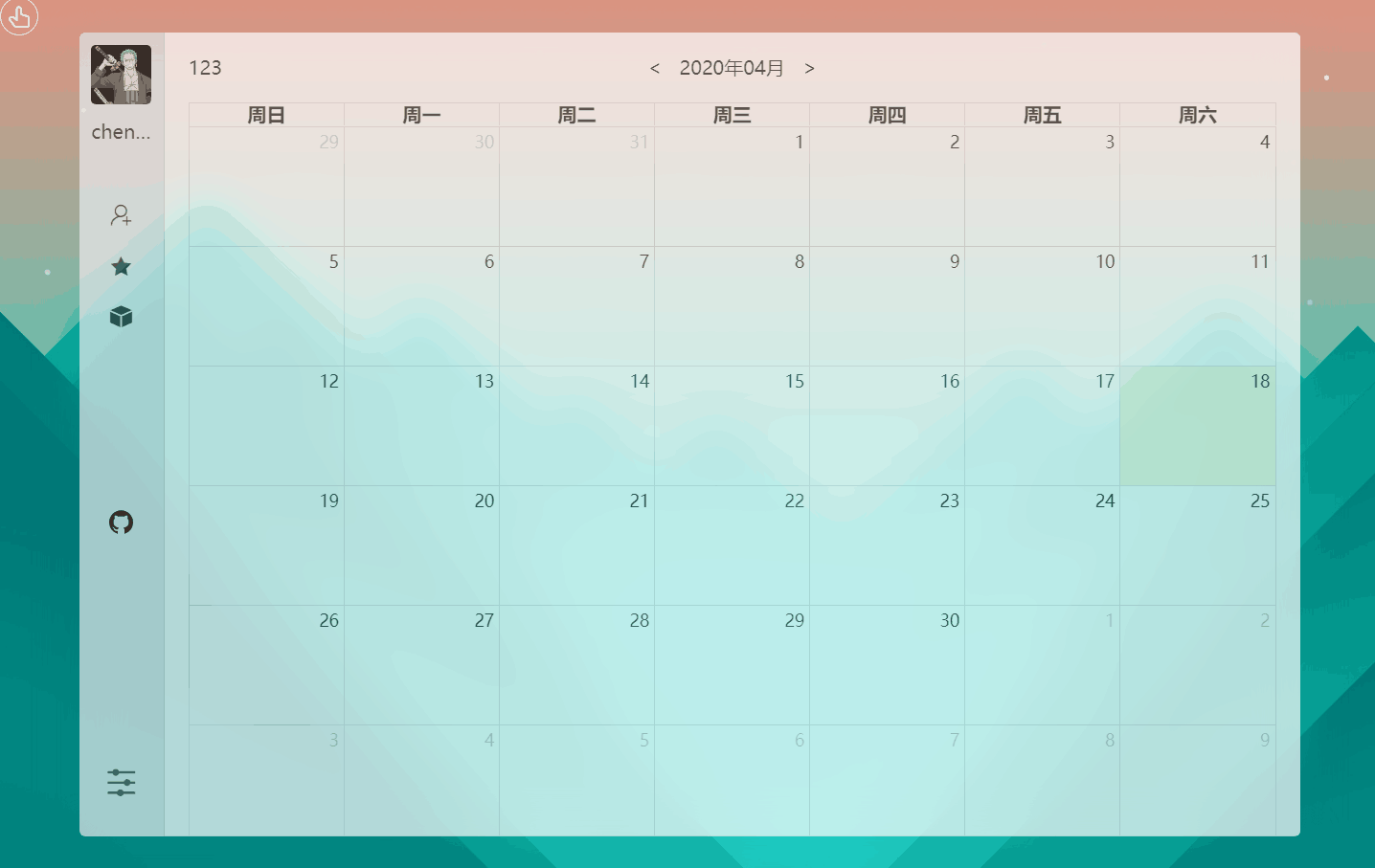This screenshot has height=868, width=1375.
Task: Select date 23 cell
Action: point(887,545)
